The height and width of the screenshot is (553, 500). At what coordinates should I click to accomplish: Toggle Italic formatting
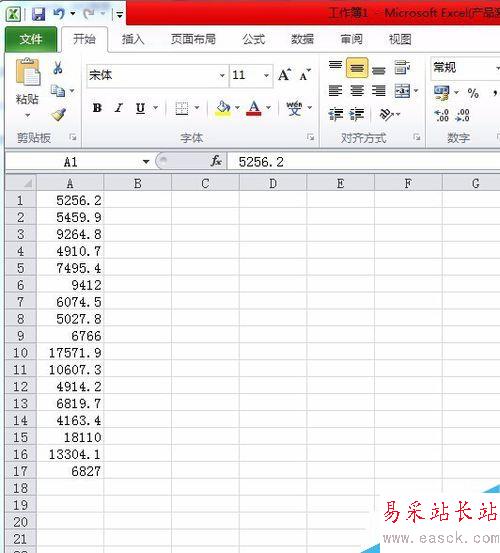coord(119,108)
